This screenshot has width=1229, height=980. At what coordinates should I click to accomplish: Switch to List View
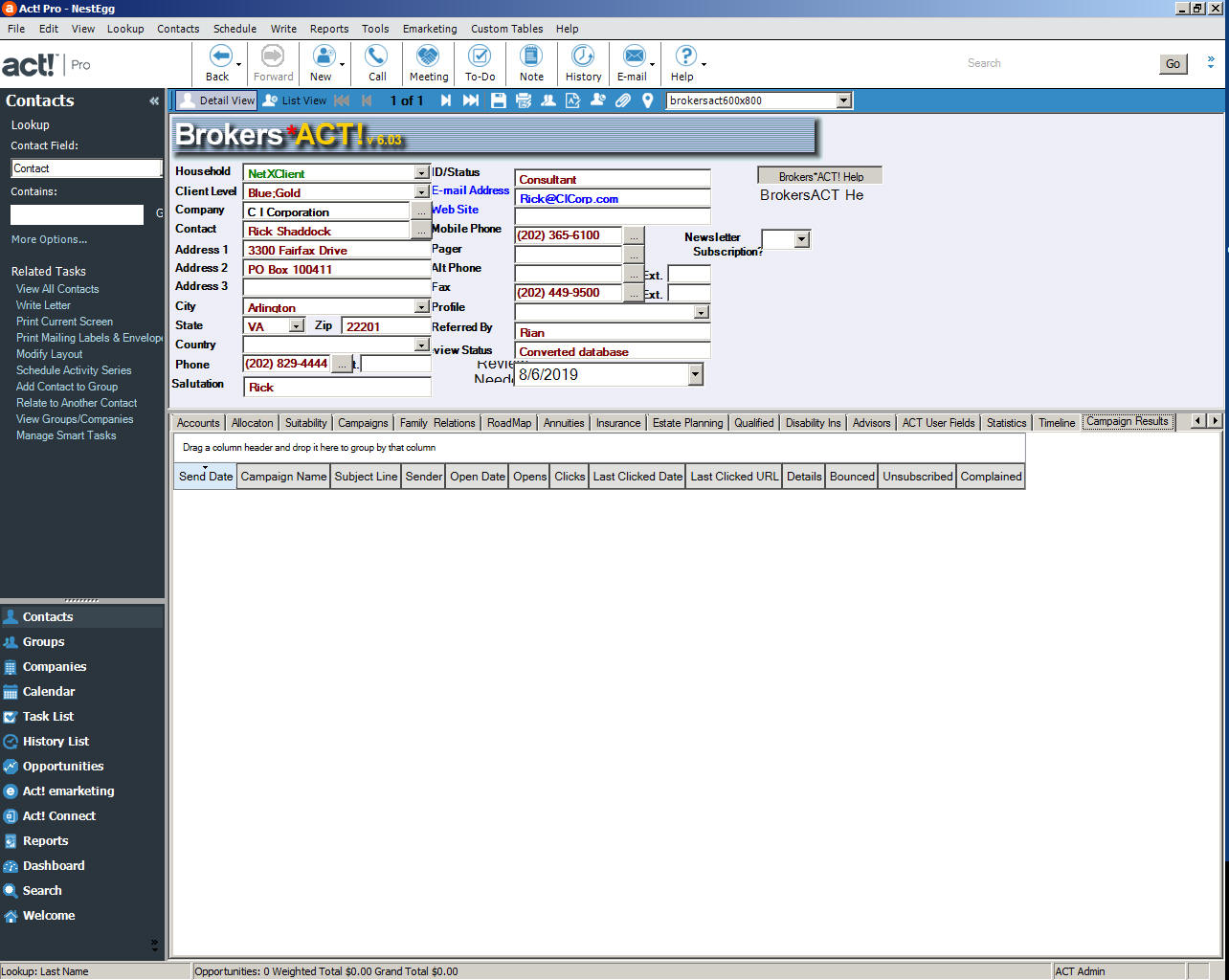pos(295,100)
